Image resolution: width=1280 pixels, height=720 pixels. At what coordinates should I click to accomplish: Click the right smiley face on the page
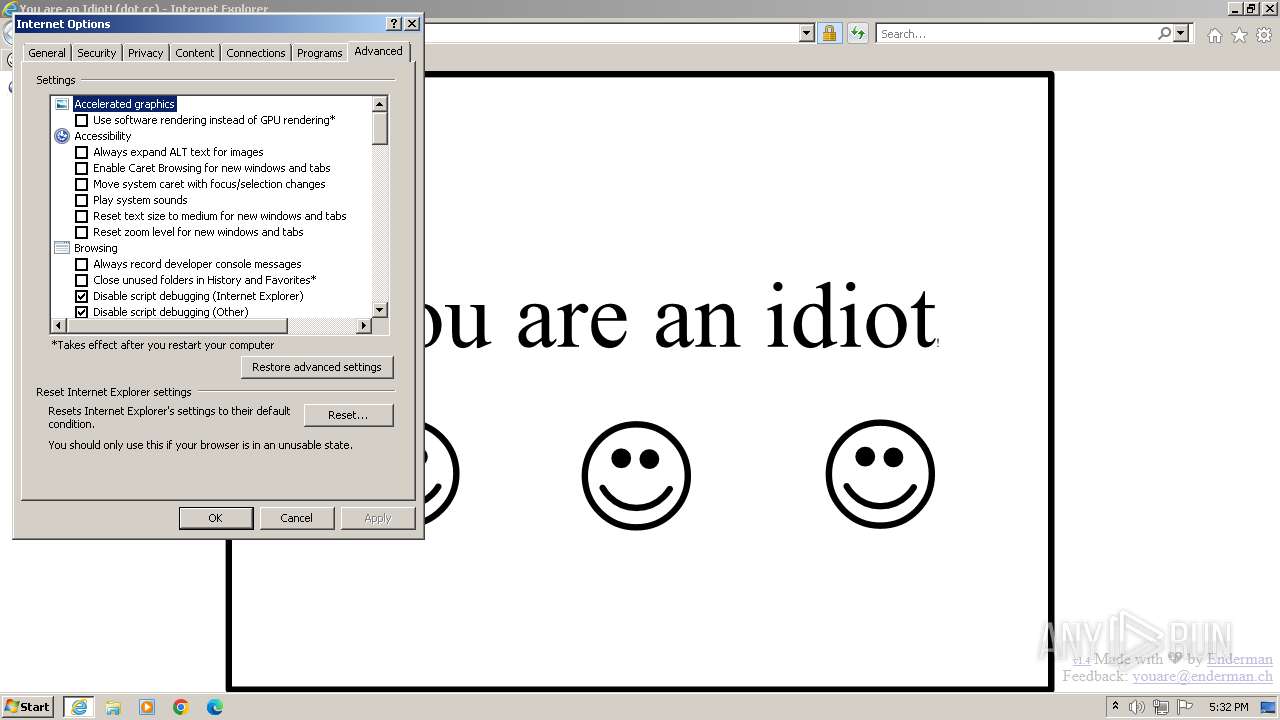tap(880, 475)
